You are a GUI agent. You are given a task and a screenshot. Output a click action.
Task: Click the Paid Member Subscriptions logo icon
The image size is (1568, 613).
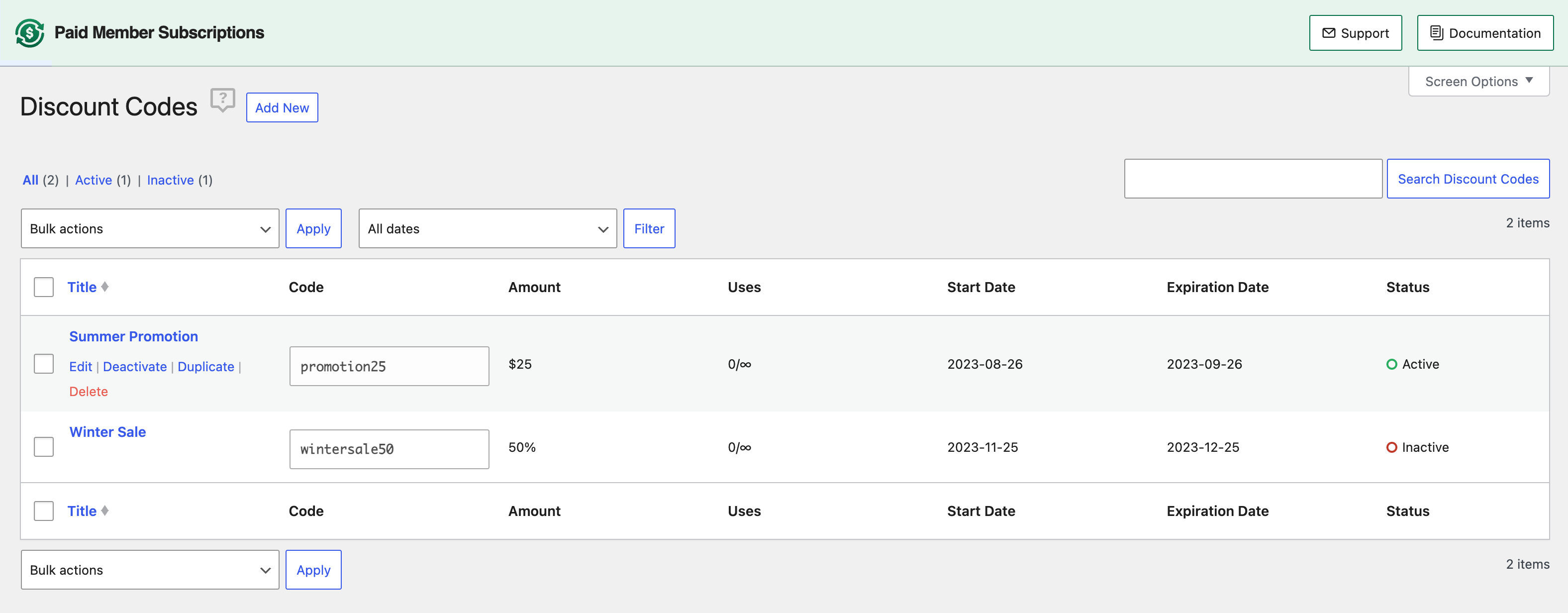pyautogui.click(x=29, y=33)
